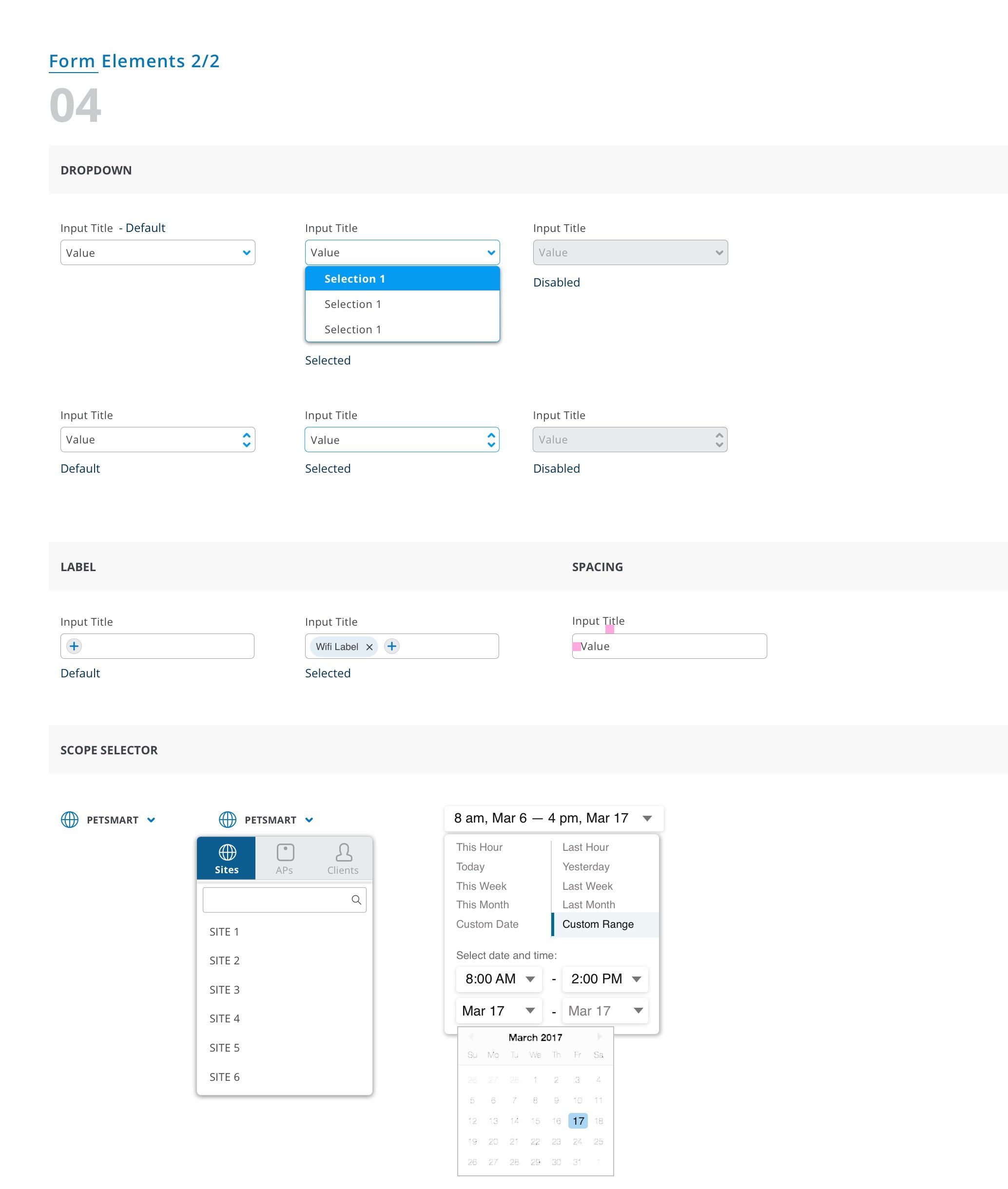
Task: Switch to the APs tab
Action: (x=285, y=859)
